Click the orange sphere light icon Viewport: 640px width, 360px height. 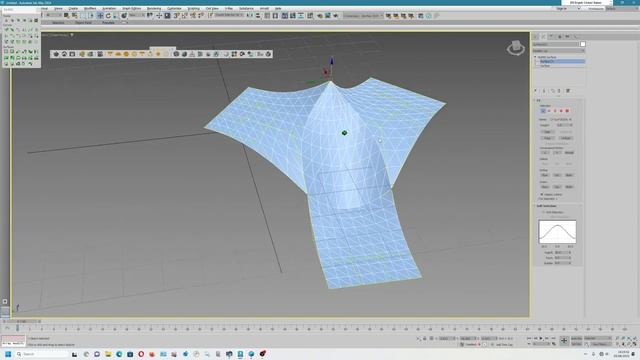(126, 54)
